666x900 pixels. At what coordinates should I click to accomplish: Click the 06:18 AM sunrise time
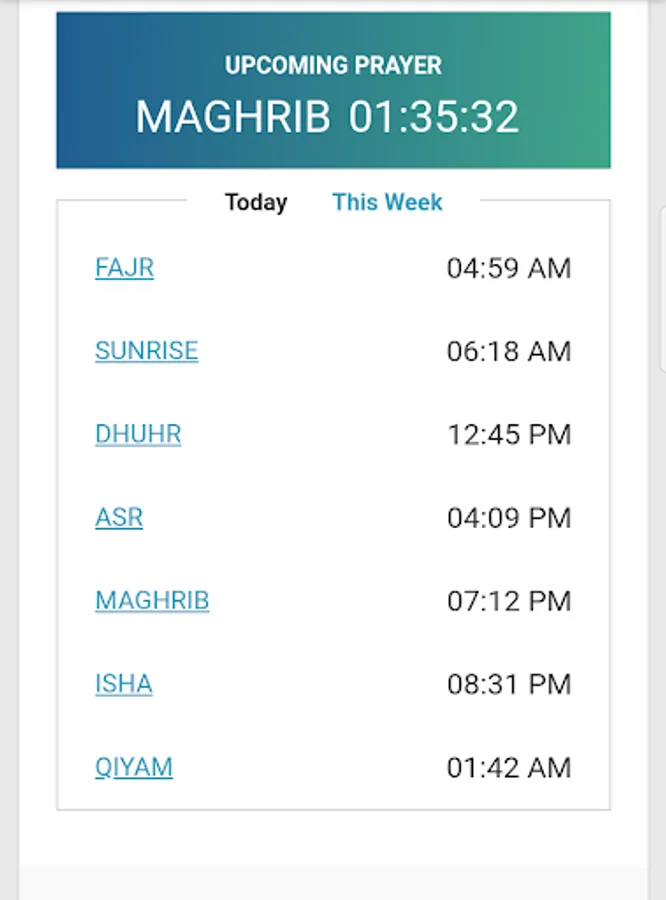pyautogui.click(x=508, y=351)
